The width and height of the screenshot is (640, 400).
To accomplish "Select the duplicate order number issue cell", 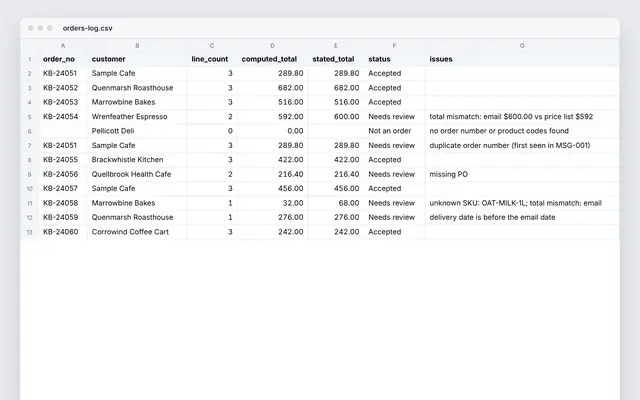I will click(x=522, y=145).
